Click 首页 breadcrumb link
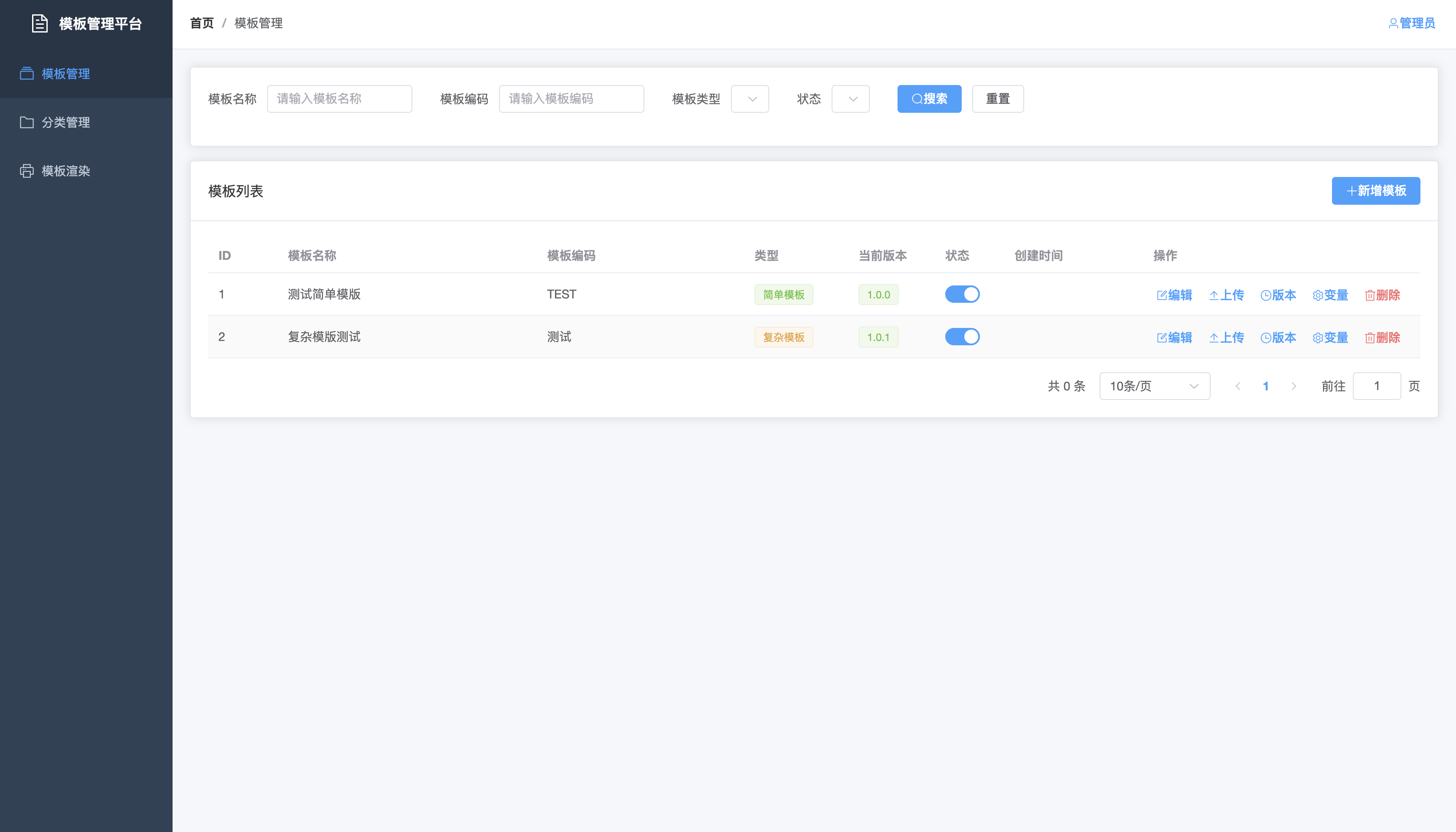 click(x=202, y=23)
